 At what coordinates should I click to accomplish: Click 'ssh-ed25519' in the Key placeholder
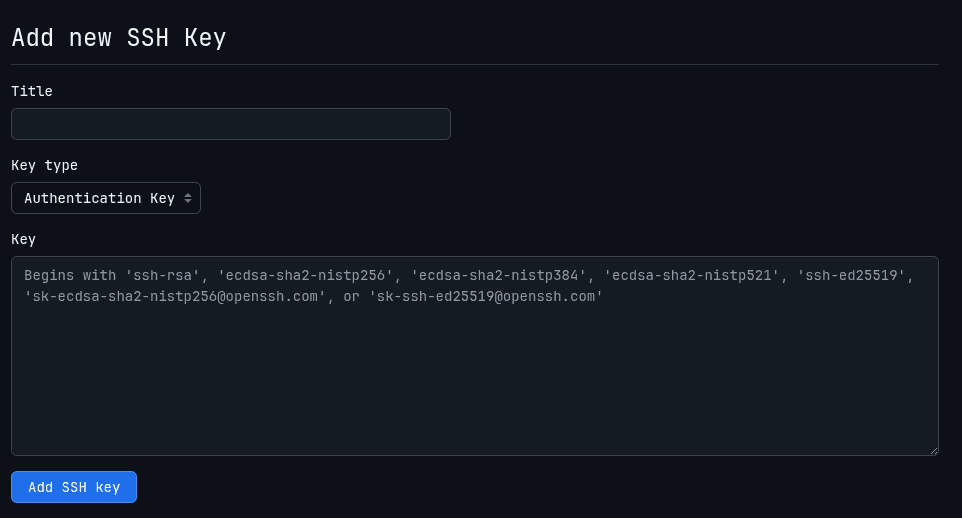pyautogui.click(x=855, y=275)
